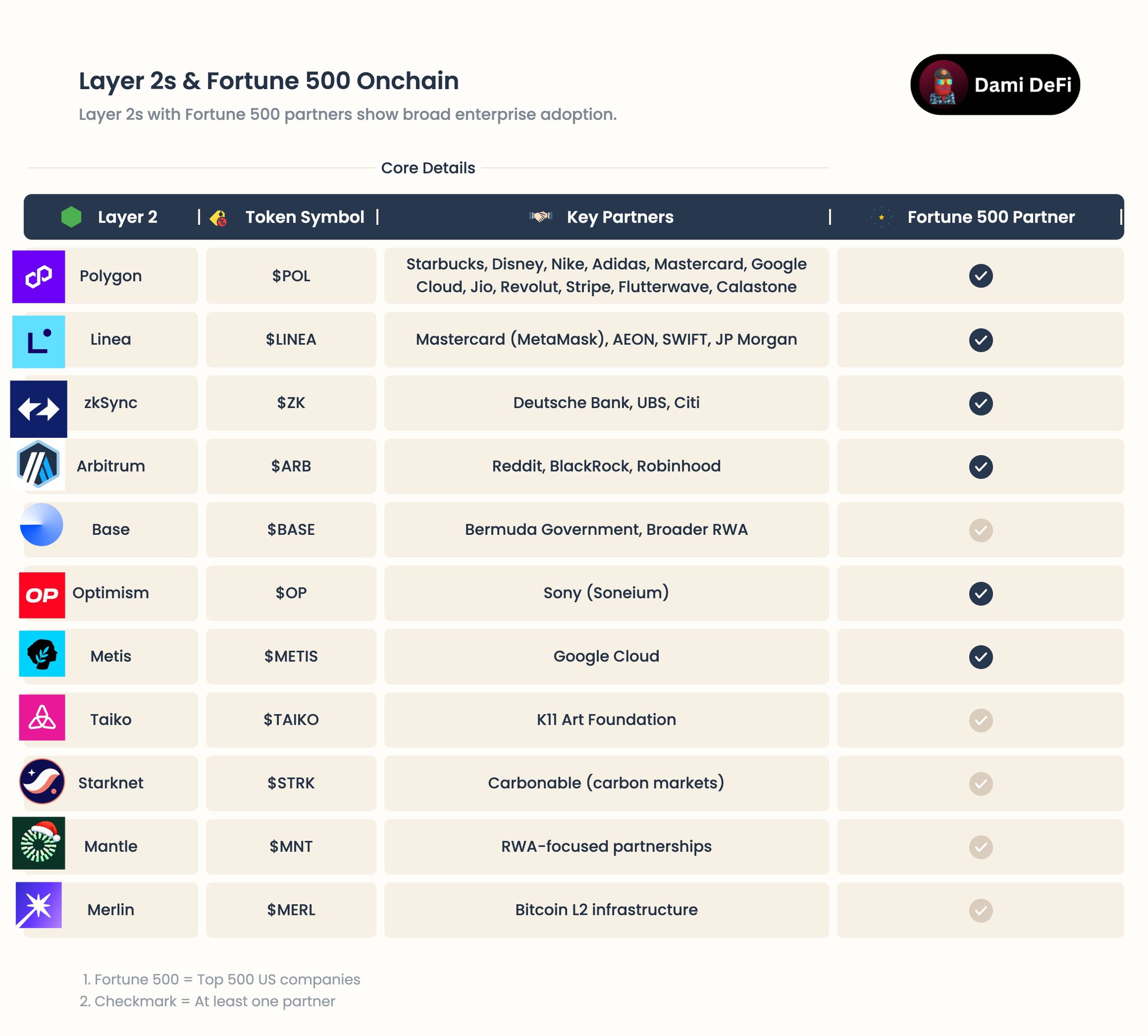Toggle Merlin's faded Fortune 500 checkmark
The height and width of the screenshot is (1036, 1148).
pos(980,910)
